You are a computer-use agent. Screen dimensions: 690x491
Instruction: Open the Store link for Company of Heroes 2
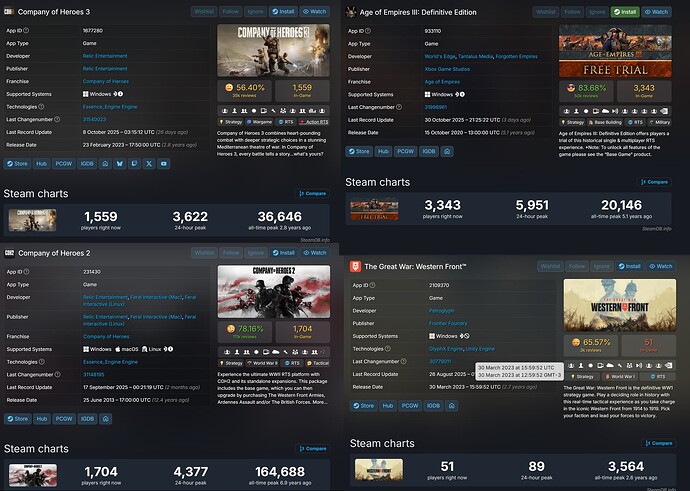[19, 419]
